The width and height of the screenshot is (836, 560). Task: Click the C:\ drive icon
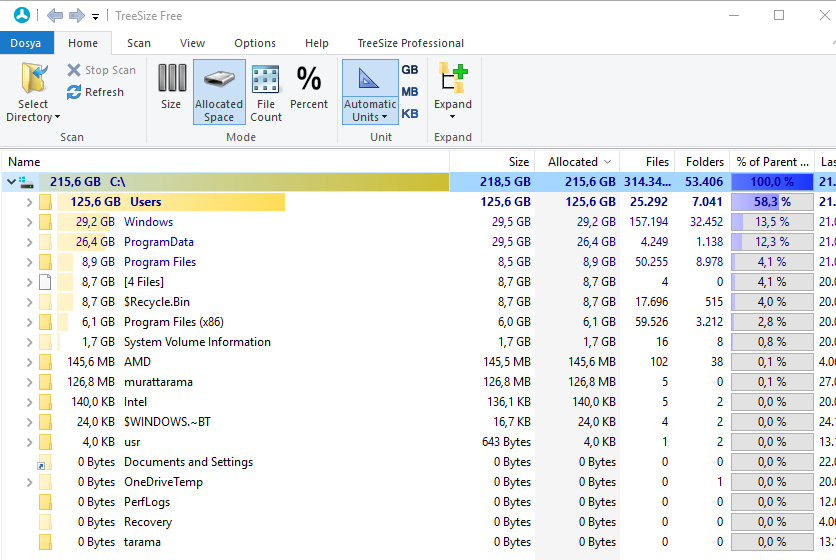(x=26, y=182)
